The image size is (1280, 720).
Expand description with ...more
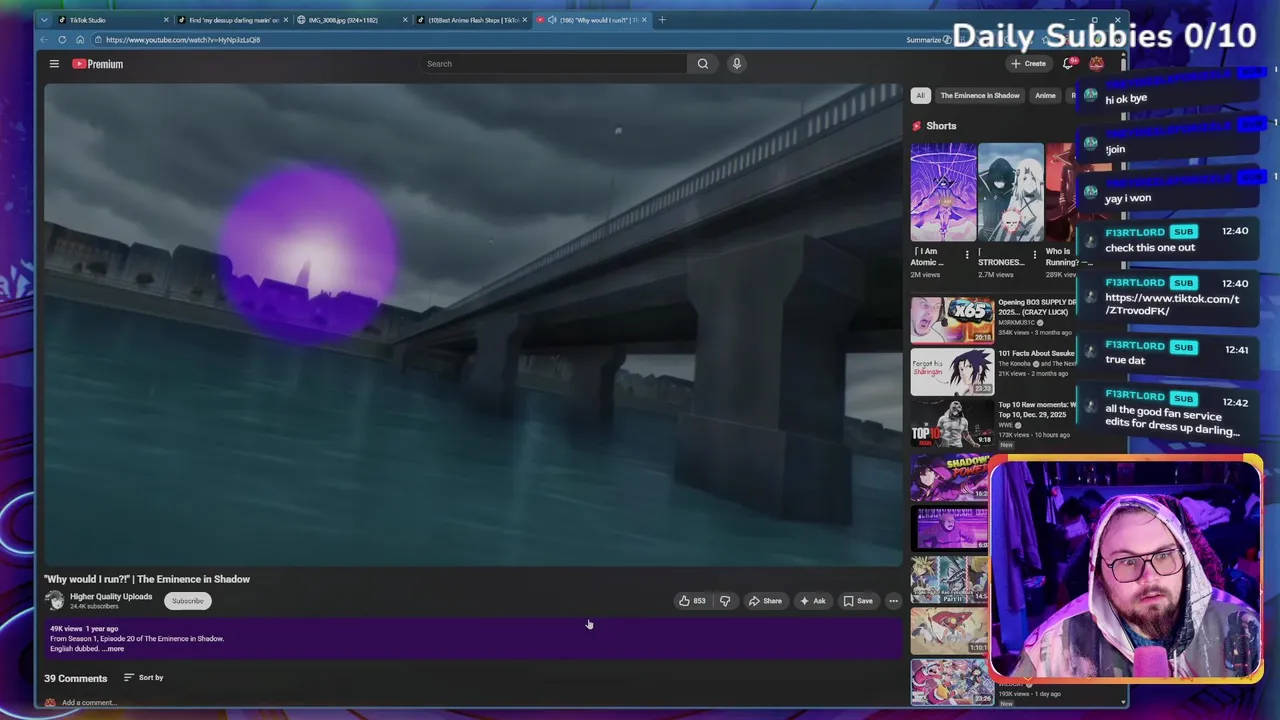(x=113, y=649)
